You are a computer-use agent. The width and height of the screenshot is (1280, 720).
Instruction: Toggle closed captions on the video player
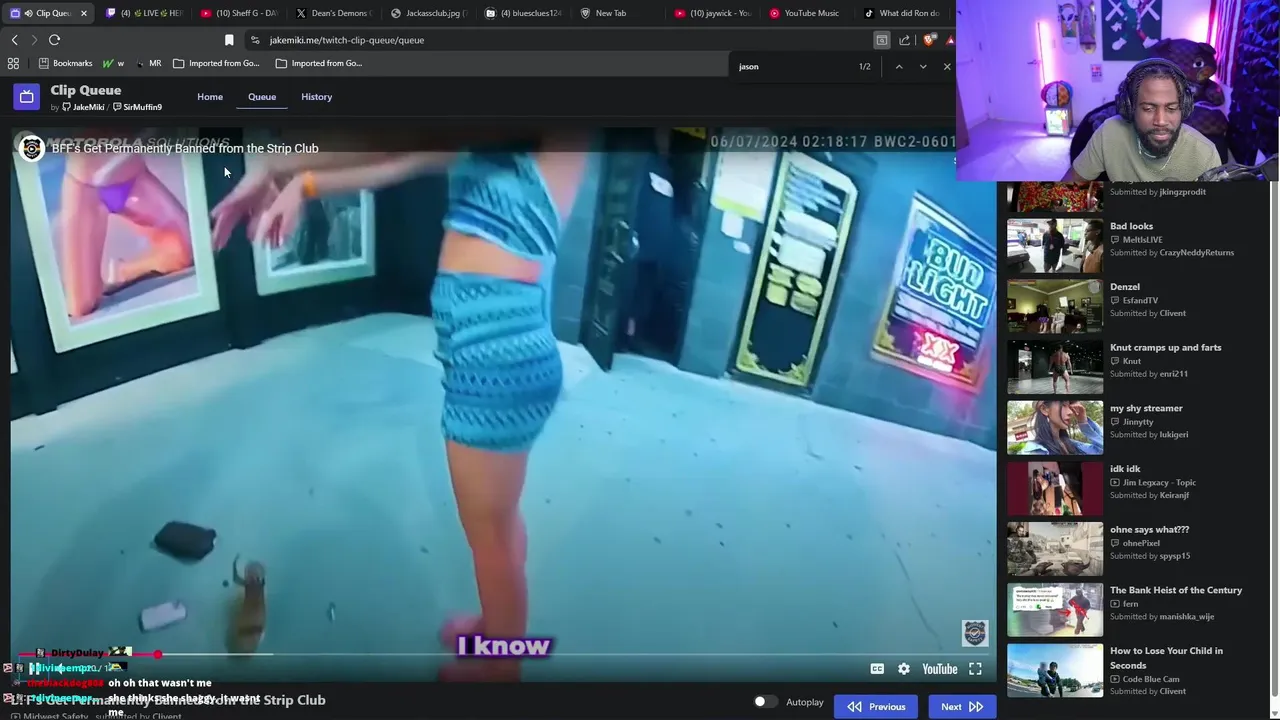(877, 669)
